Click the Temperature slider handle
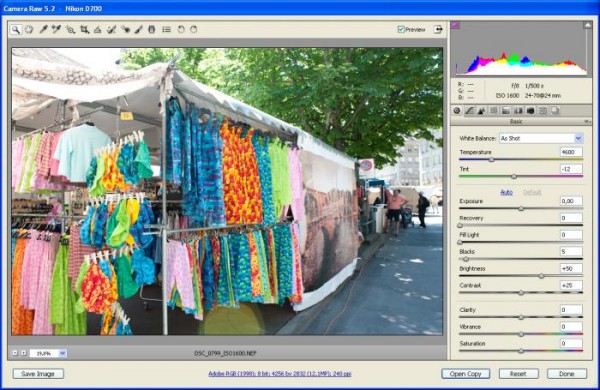The height and width of the screenshot is (390, 600). [x=491, y=160]
